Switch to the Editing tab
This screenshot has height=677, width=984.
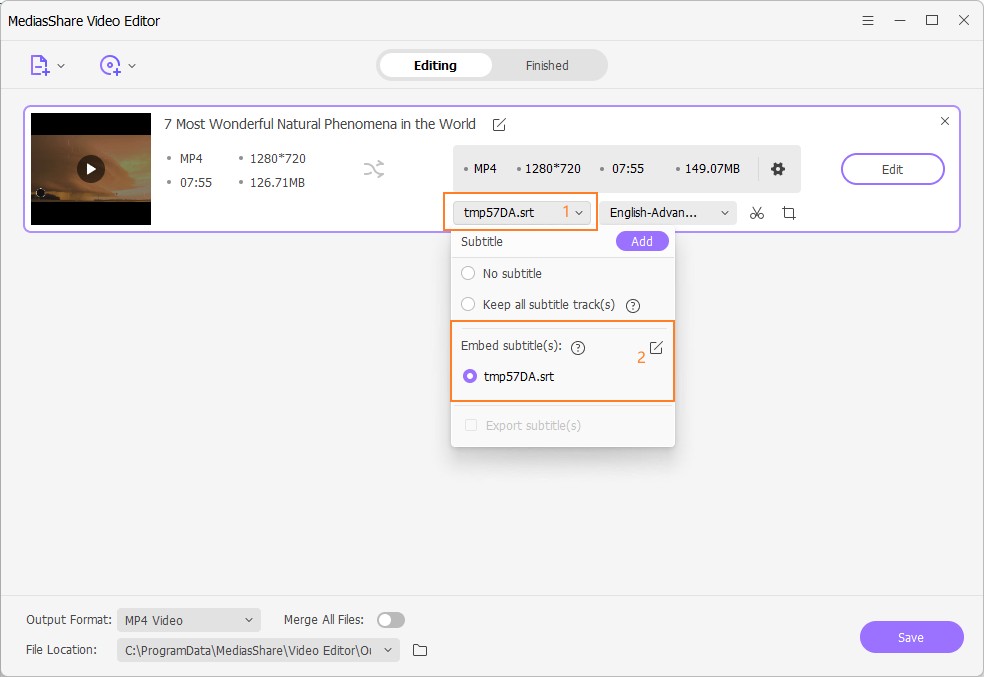[x=435, y=66]
